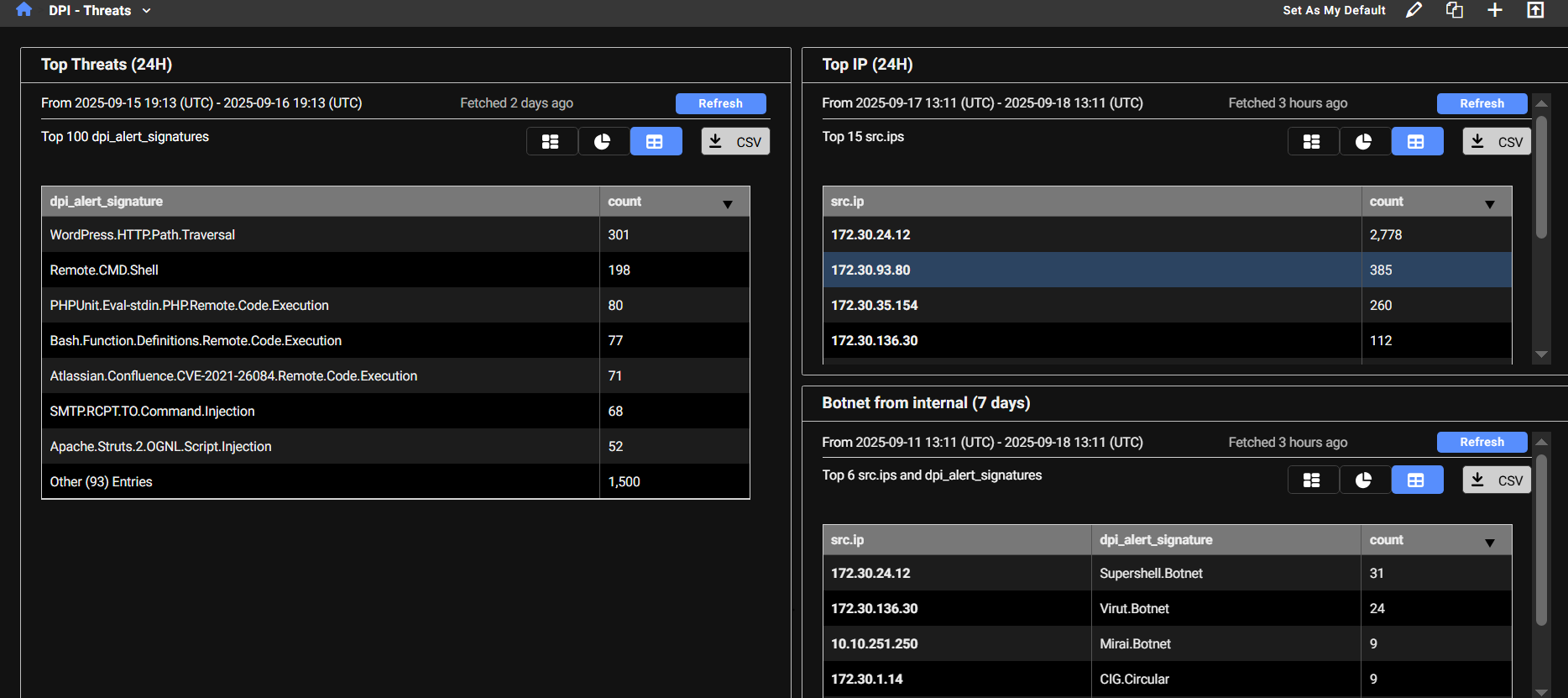This screenshot has width=1568, height=698.
Task: Click the src.ip column header in Top IP
Action: 847,202
